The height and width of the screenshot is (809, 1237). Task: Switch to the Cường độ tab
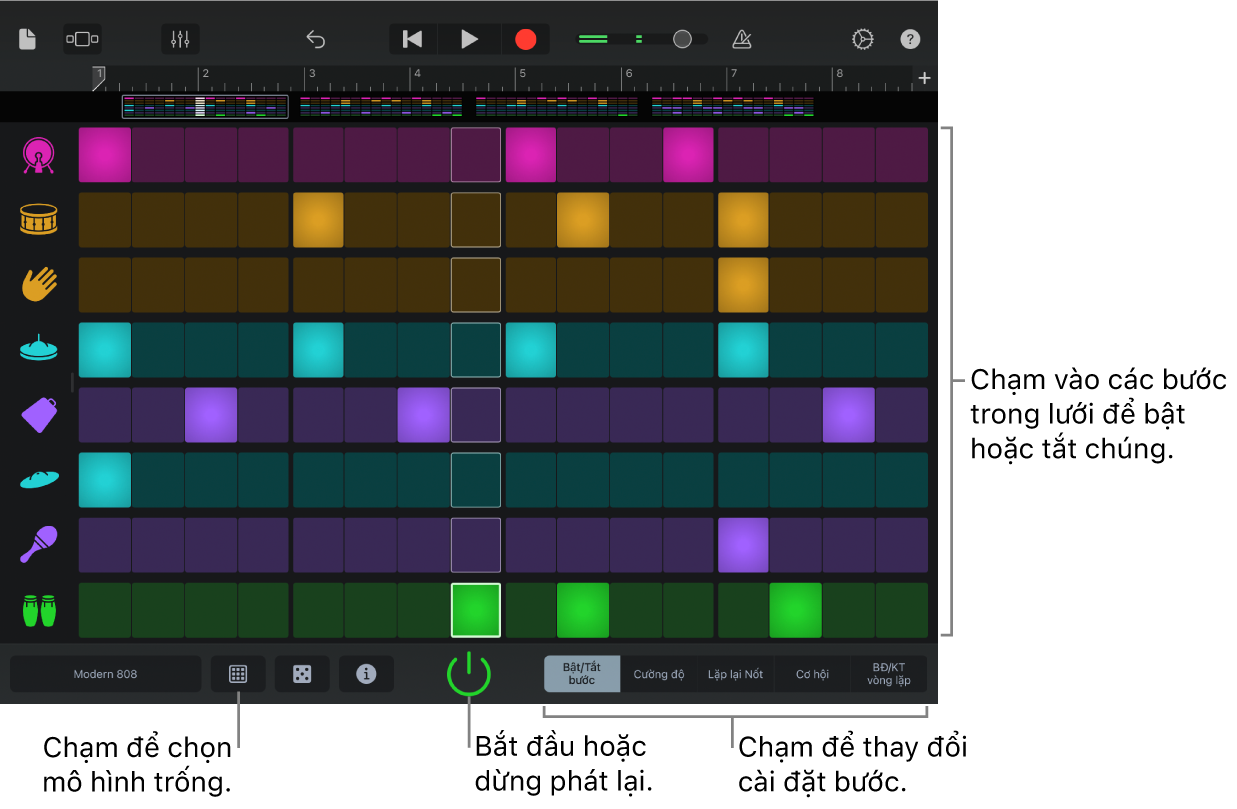pyautogui.click(x=659, y=674)
